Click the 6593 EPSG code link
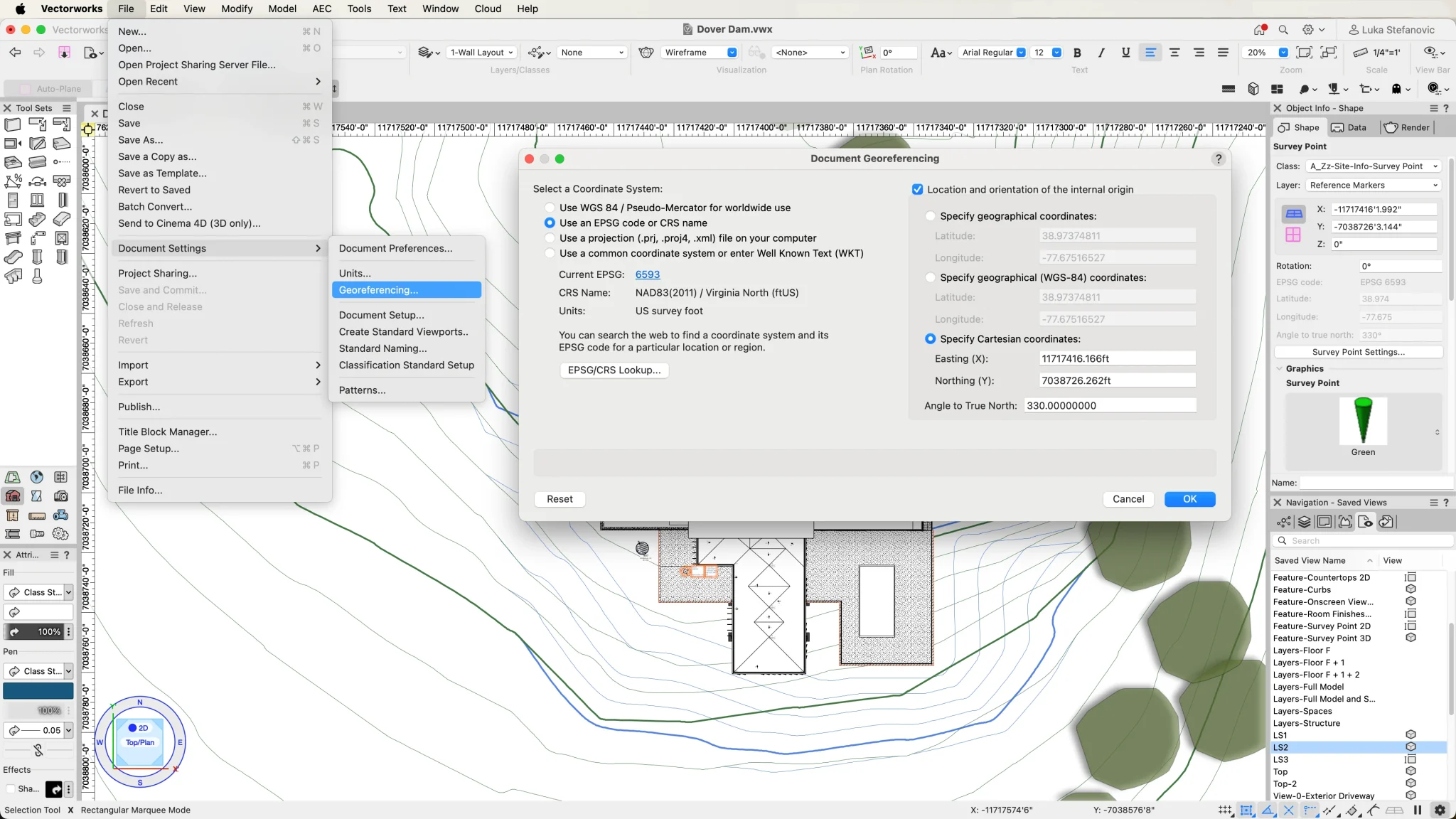This screenshot has height=819, width=1456. pos(647,274)
